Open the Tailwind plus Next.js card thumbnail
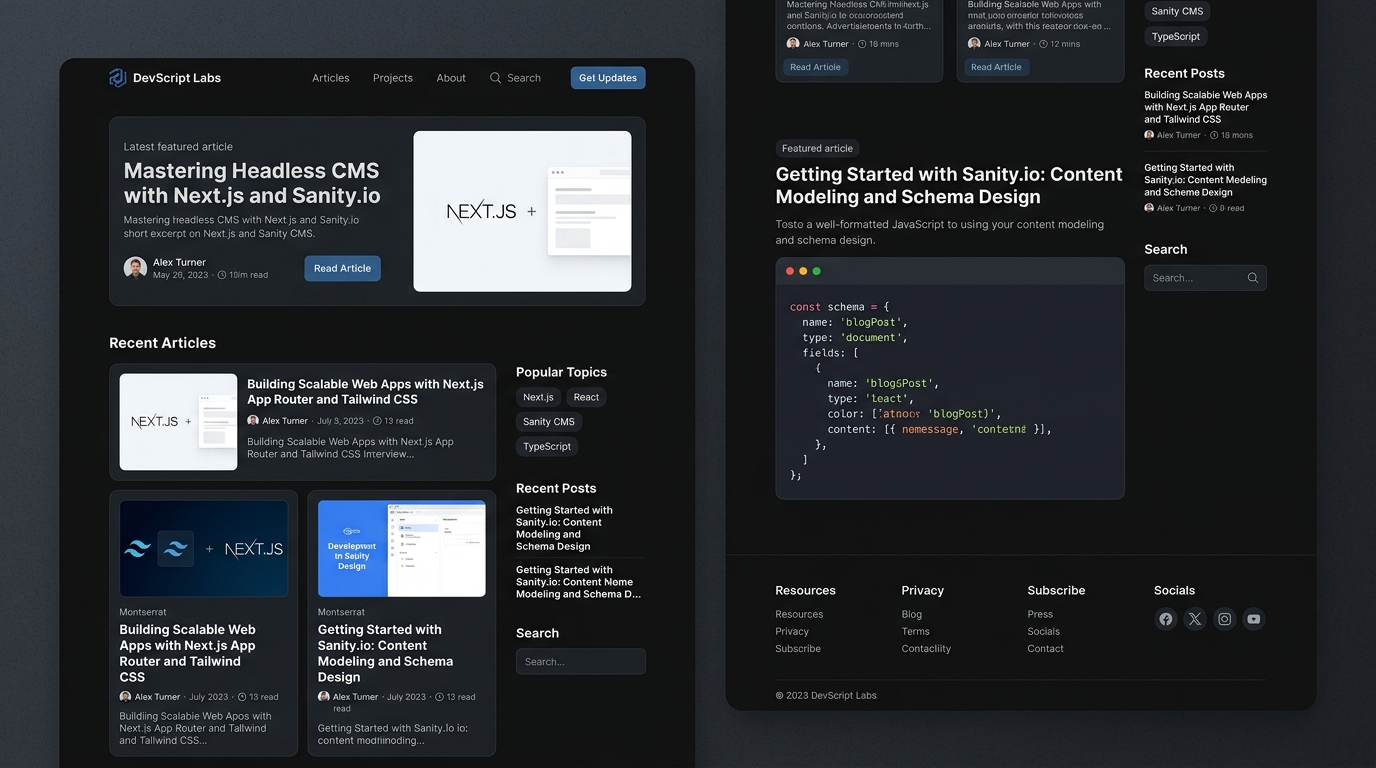 click(204, 549)
